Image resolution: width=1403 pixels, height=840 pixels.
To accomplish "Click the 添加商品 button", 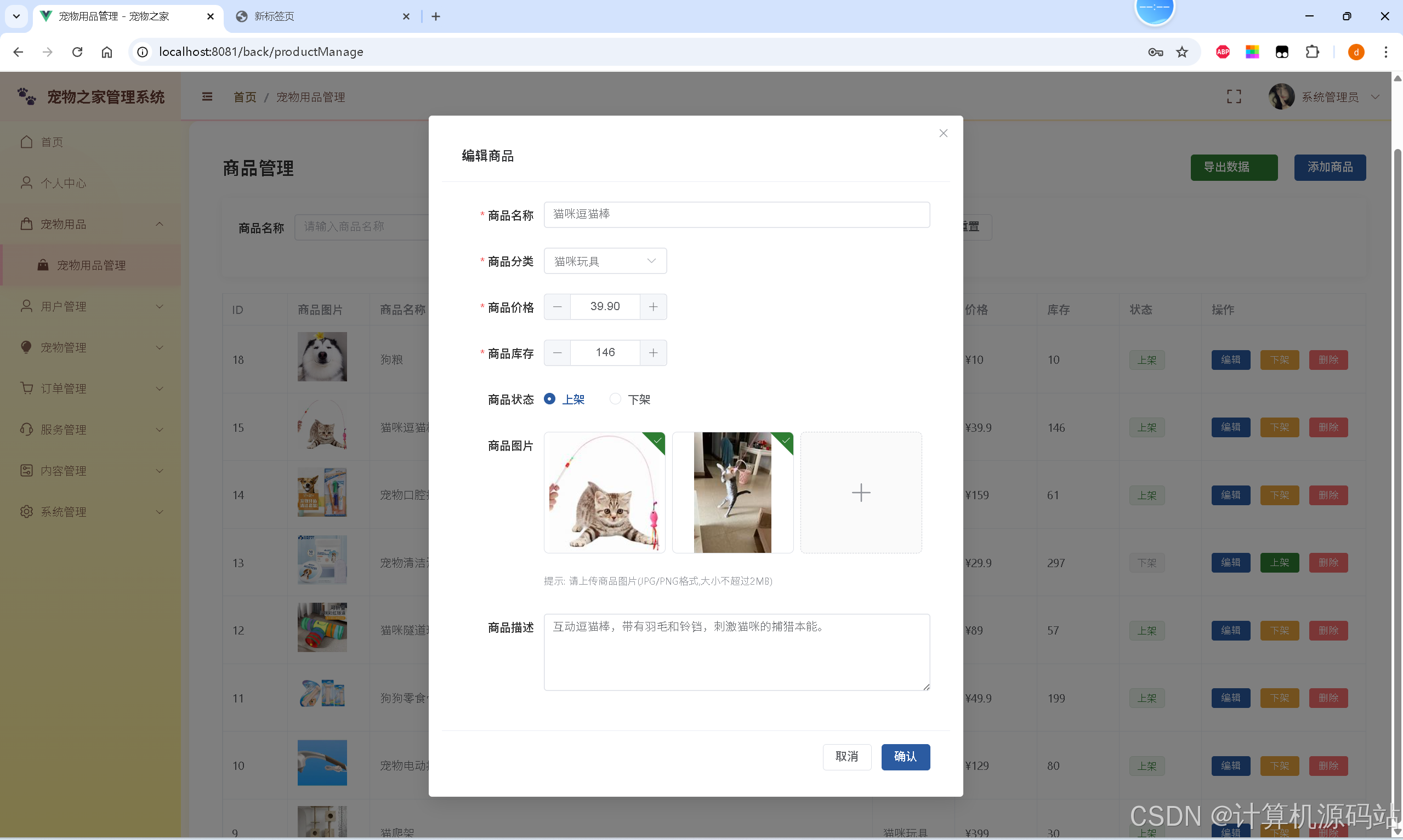I will pyautogui.click(x=1330, y=168).
